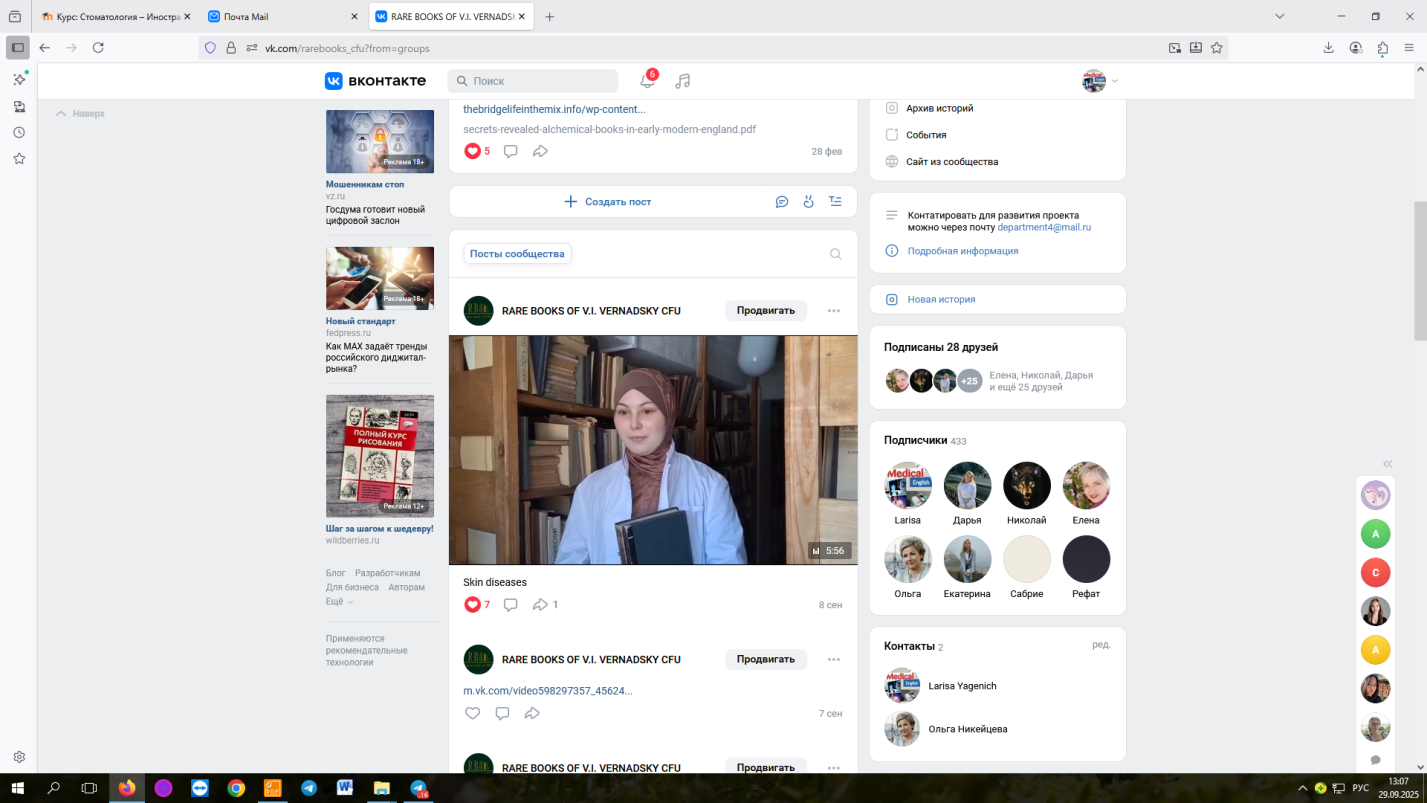This screenshot has height=803, width=1427.
Task: Open comments on the Skin diseases post
Action: click(511, 605)
